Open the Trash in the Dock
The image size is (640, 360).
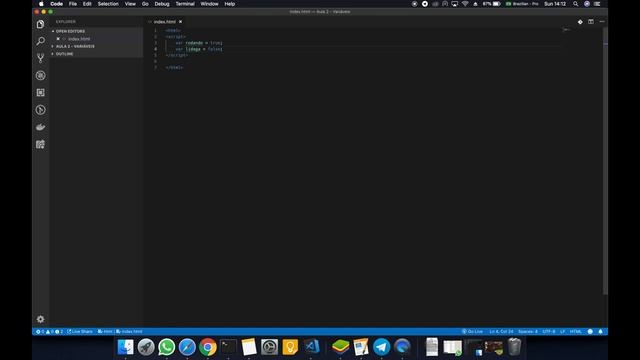[x=514, y=347]
